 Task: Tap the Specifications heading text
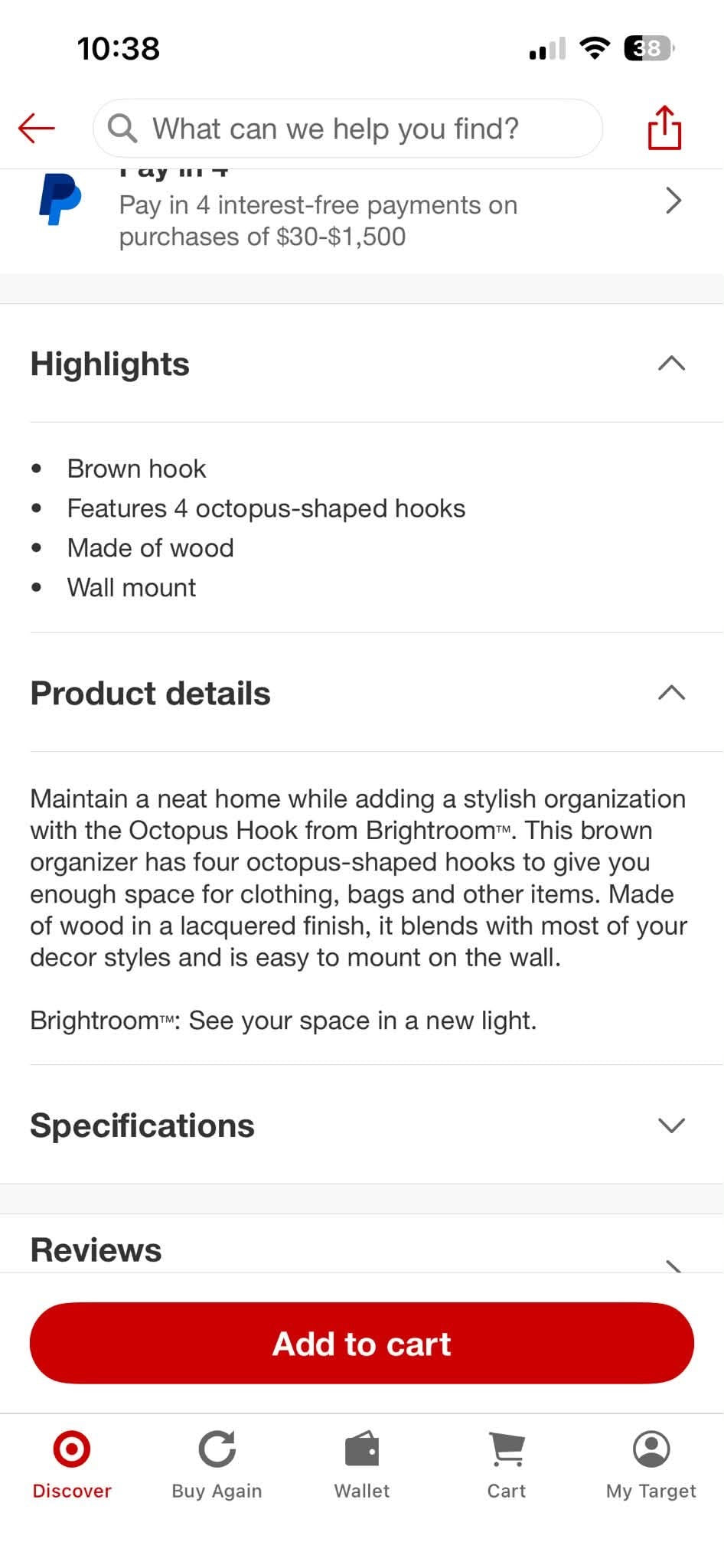click(142, 1125)
